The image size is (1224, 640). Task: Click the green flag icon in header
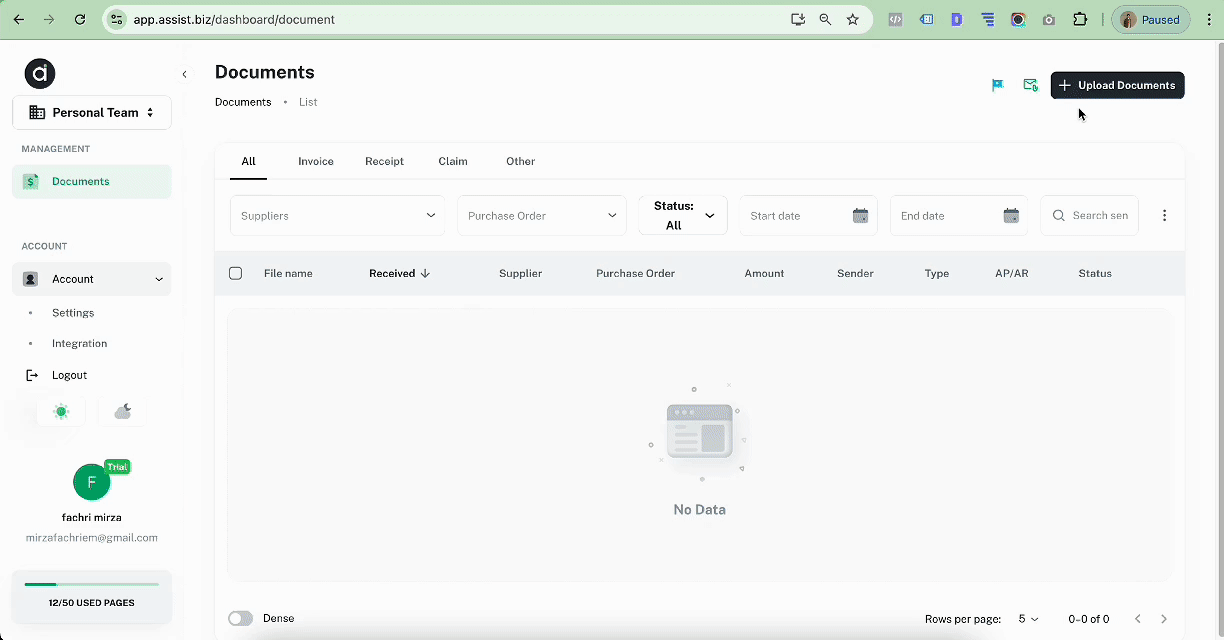coord(997,85)
